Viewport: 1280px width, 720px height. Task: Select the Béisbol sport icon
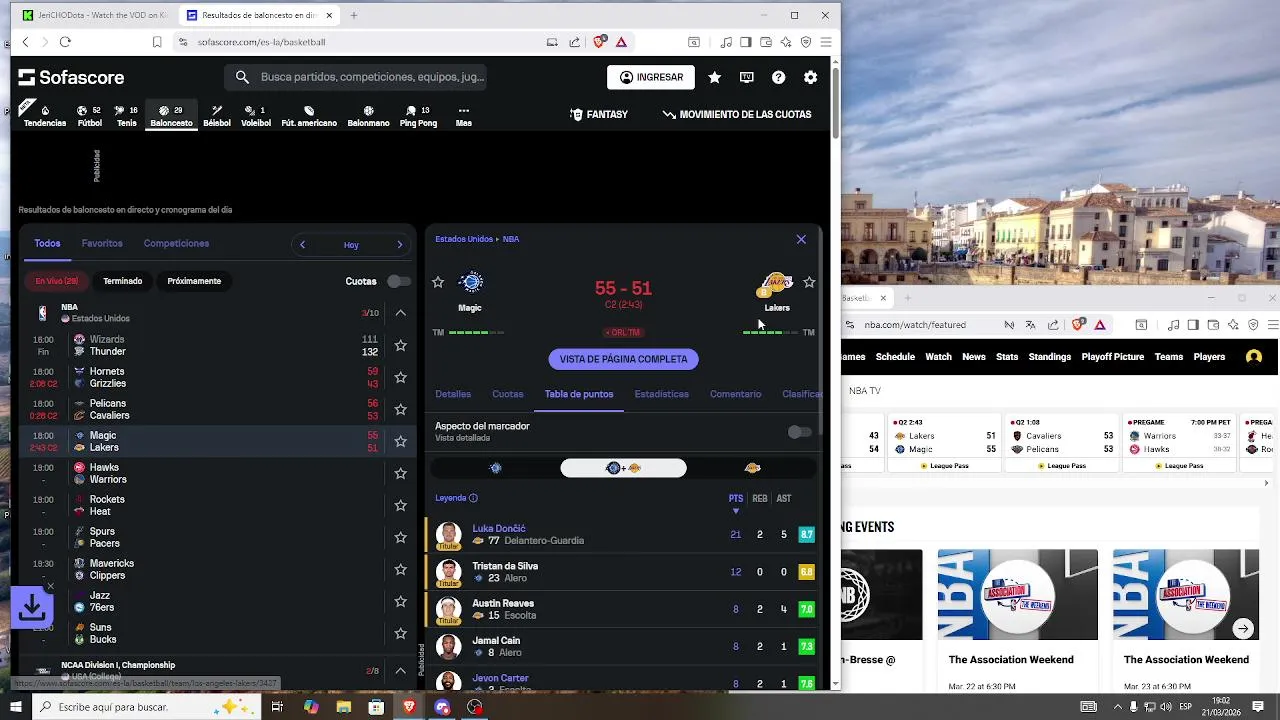[217, 116]
